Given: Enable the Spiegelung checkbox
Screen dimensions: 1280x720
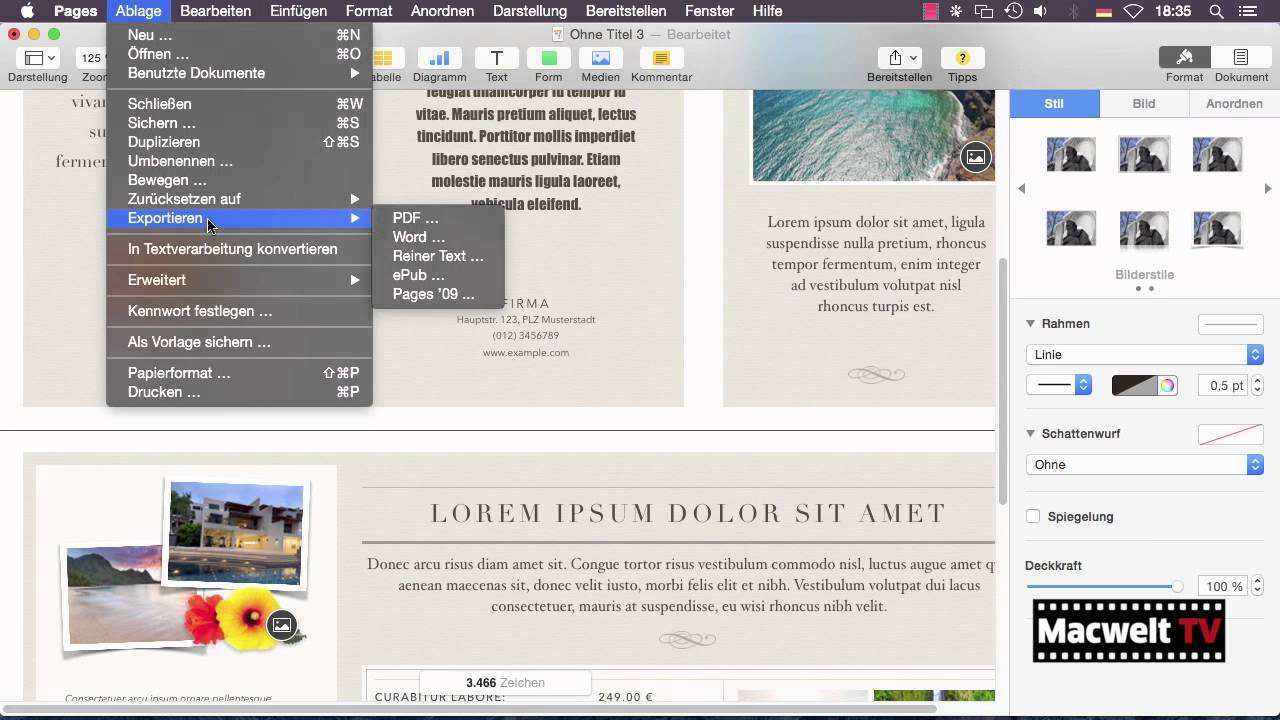Looking at the screenshot, I should pos(1033,516).
